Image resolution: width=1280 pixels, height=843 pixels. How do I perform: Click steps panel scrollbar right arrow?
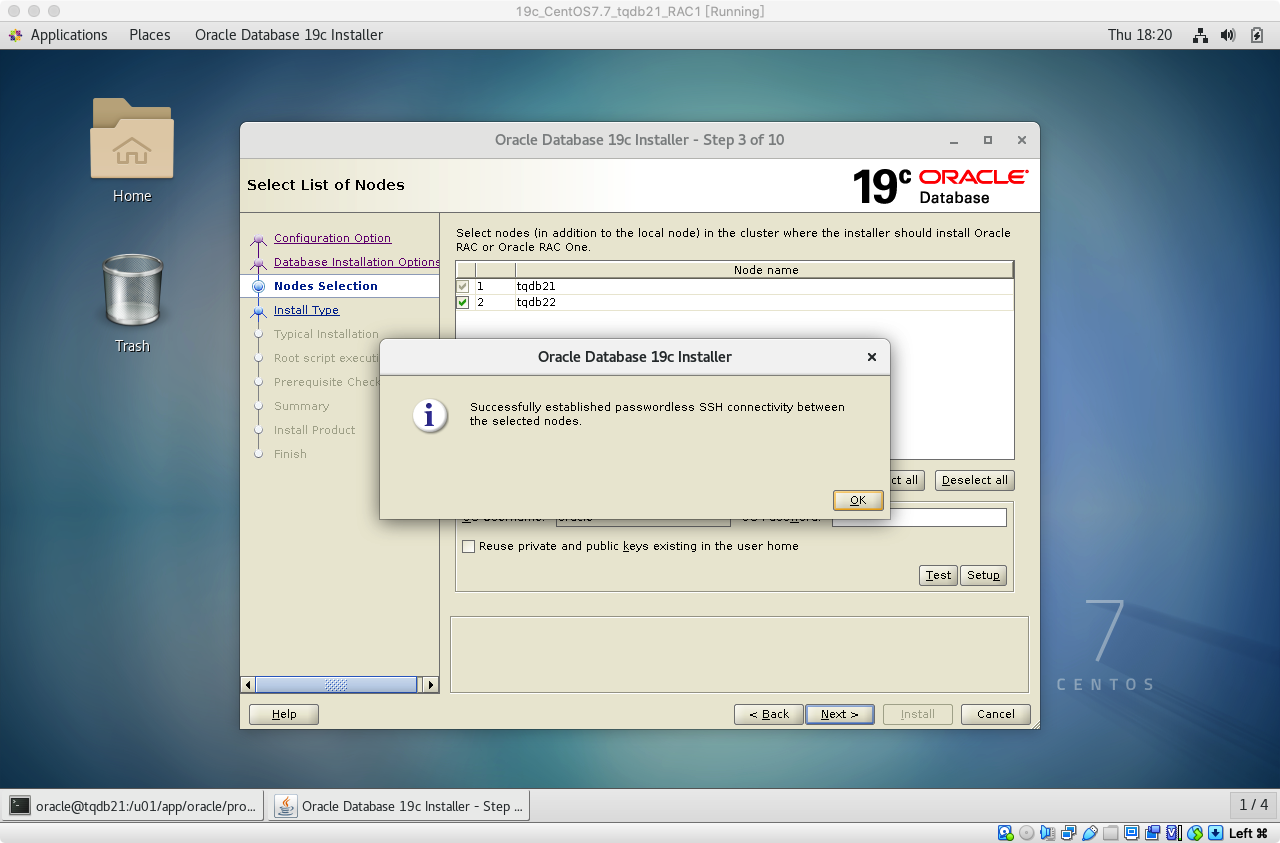pyautogui.click(x=431, y=685)
